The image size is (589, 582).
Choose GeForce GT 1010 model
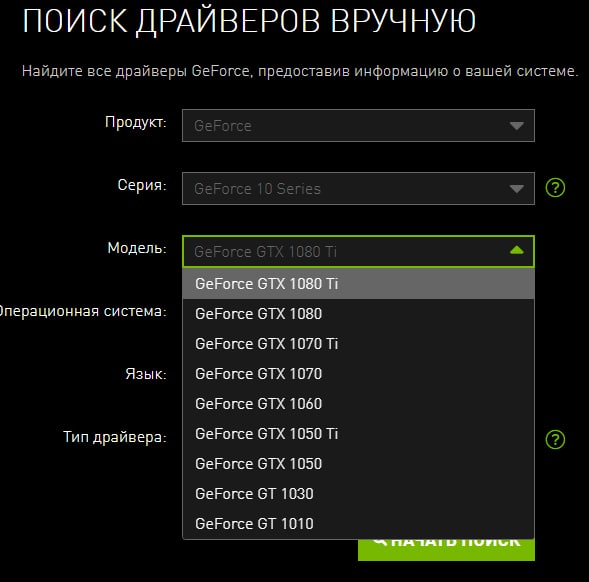[358, 524]
